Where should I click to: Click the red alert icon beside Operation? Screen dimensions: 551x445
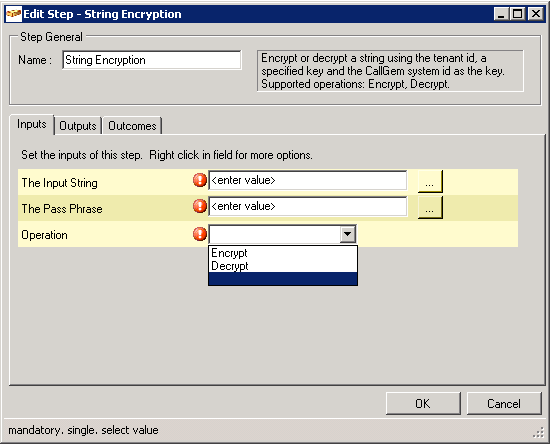pyautogui.click(x=200, y=234)
